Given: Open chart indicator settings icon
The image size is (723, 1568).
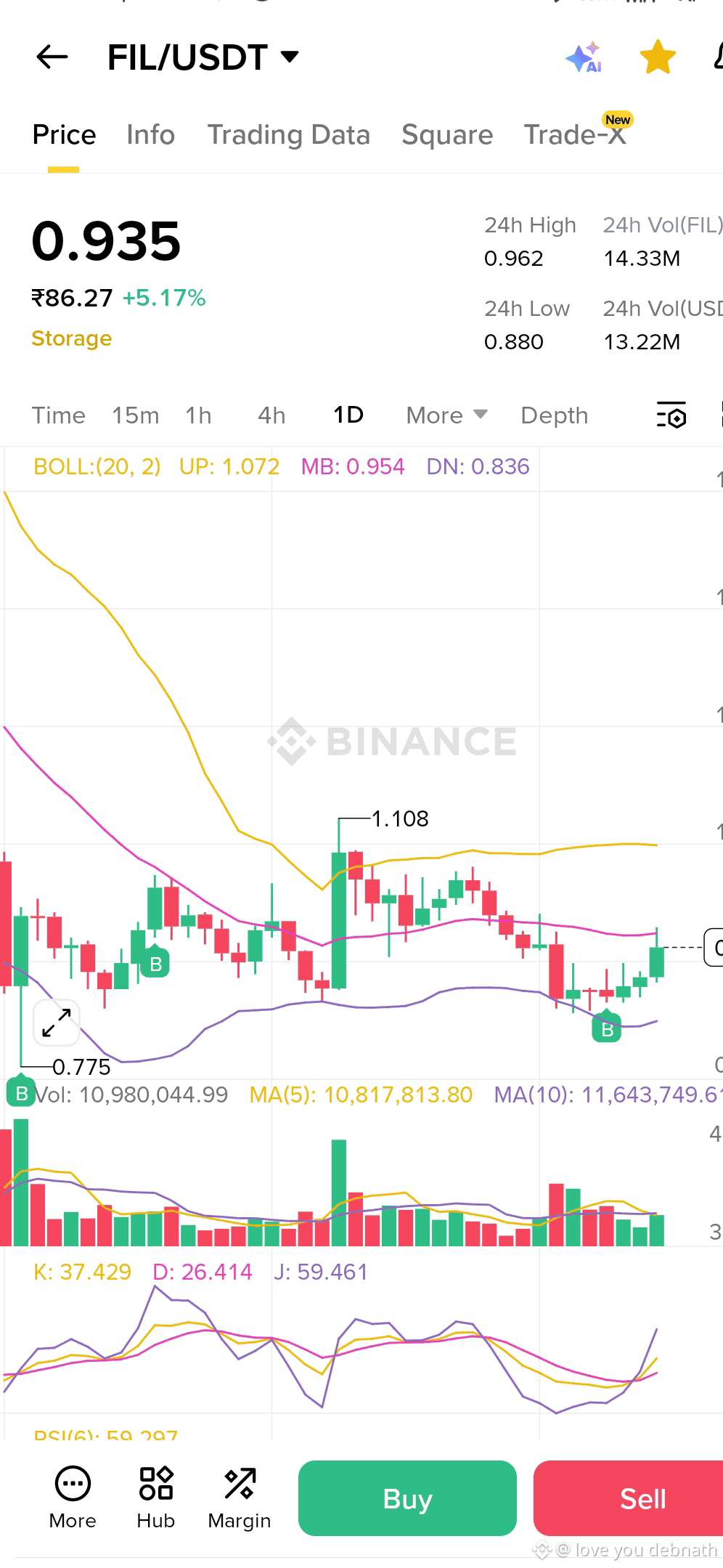Looking at the screenshot, I should pos(671,415).
